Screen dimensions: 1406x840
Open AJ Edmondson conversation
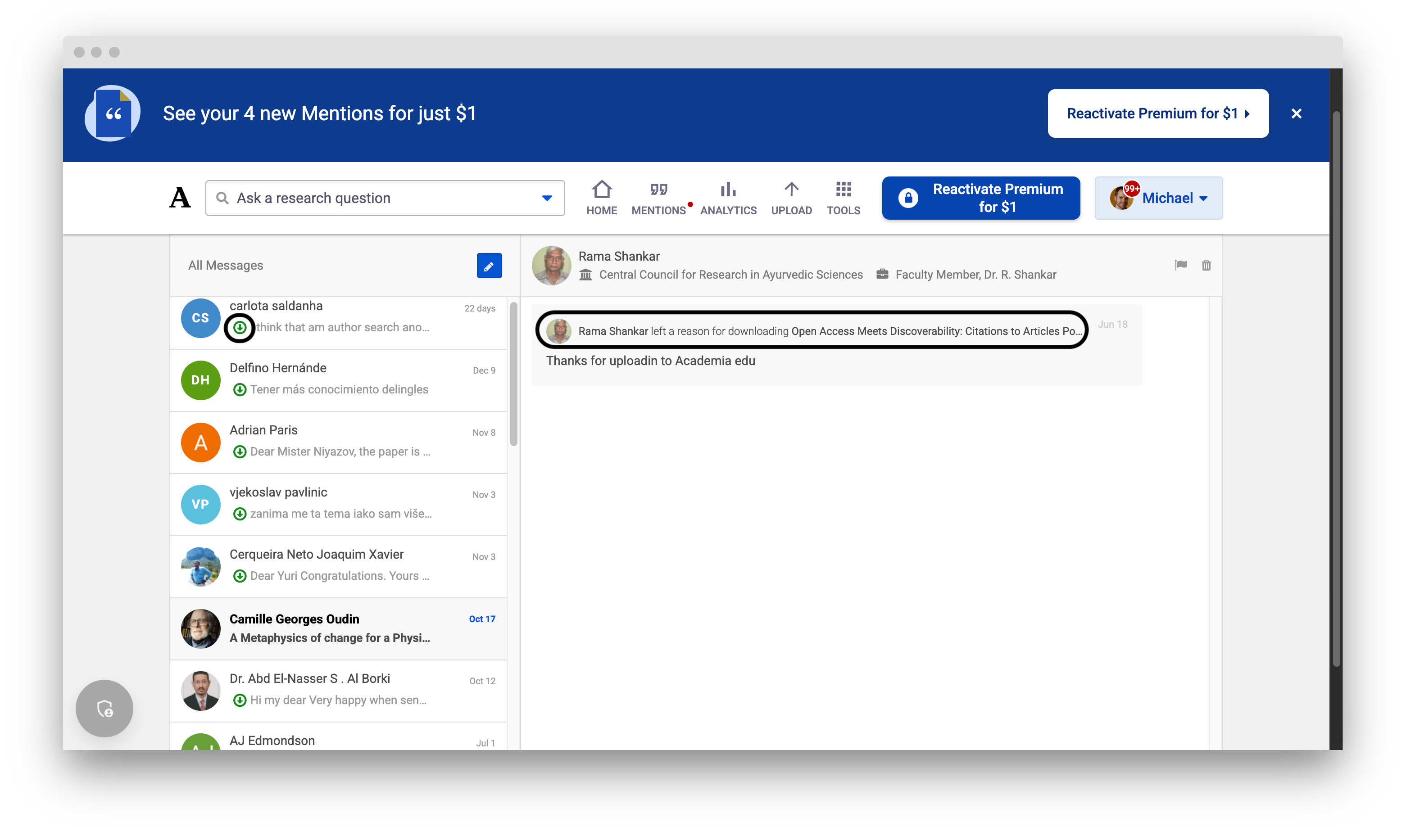pos(338,736)
